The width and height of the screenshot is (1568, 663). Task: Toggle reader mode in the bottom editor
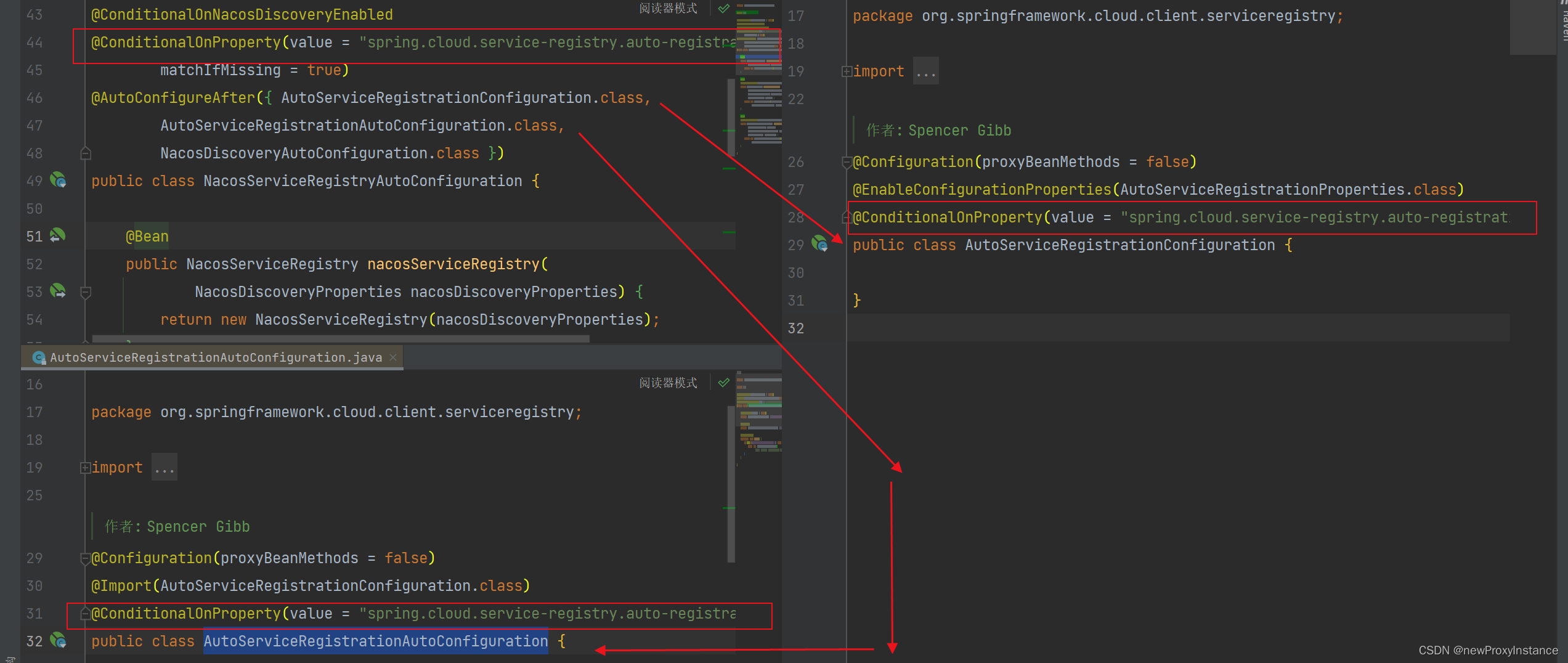668,383
